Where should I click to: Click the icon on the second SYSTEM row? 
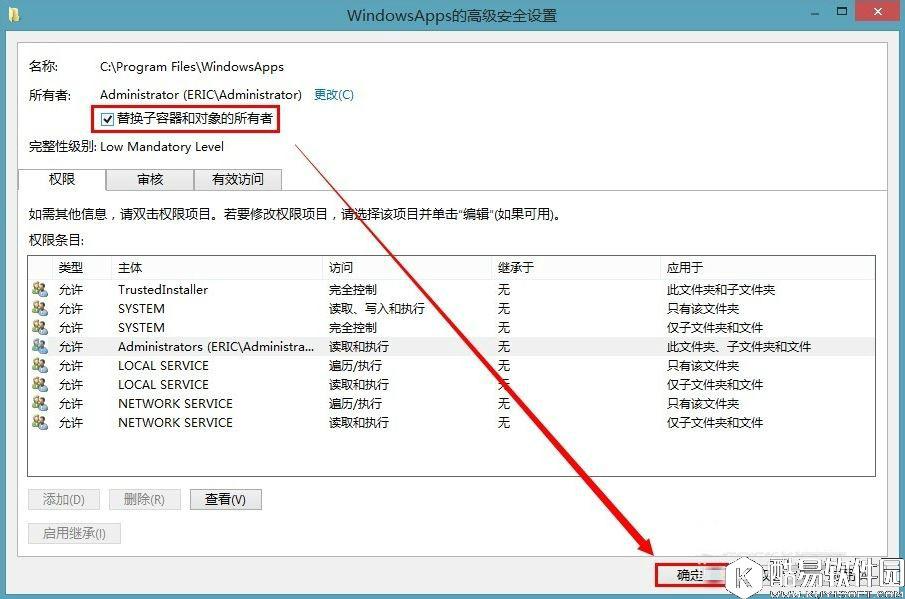click(x=38, y=327)
